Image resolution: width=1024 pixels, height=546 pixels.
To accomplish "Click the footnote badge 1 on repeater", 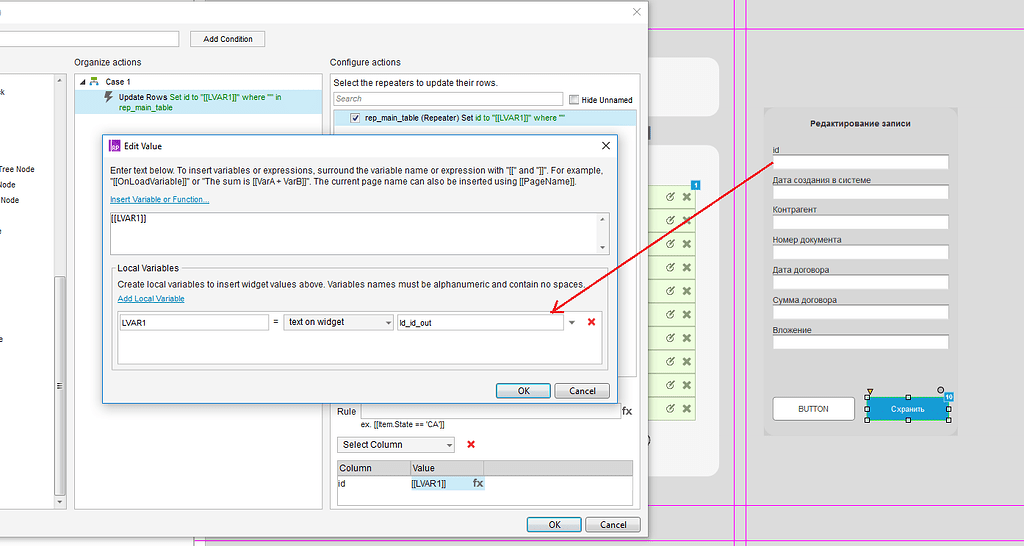I will coord(696,186).
